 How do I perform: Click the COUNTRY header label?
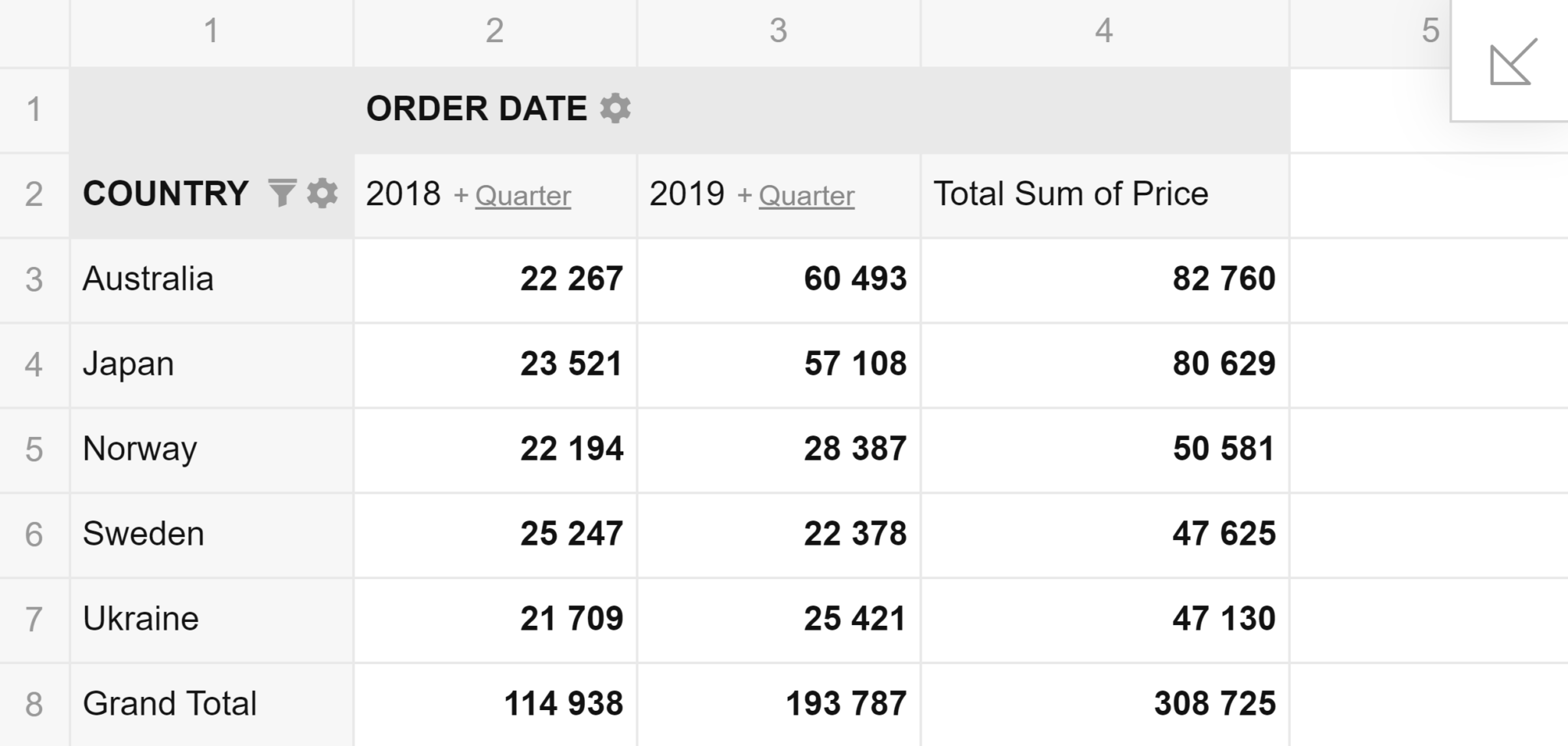[165, 193]
